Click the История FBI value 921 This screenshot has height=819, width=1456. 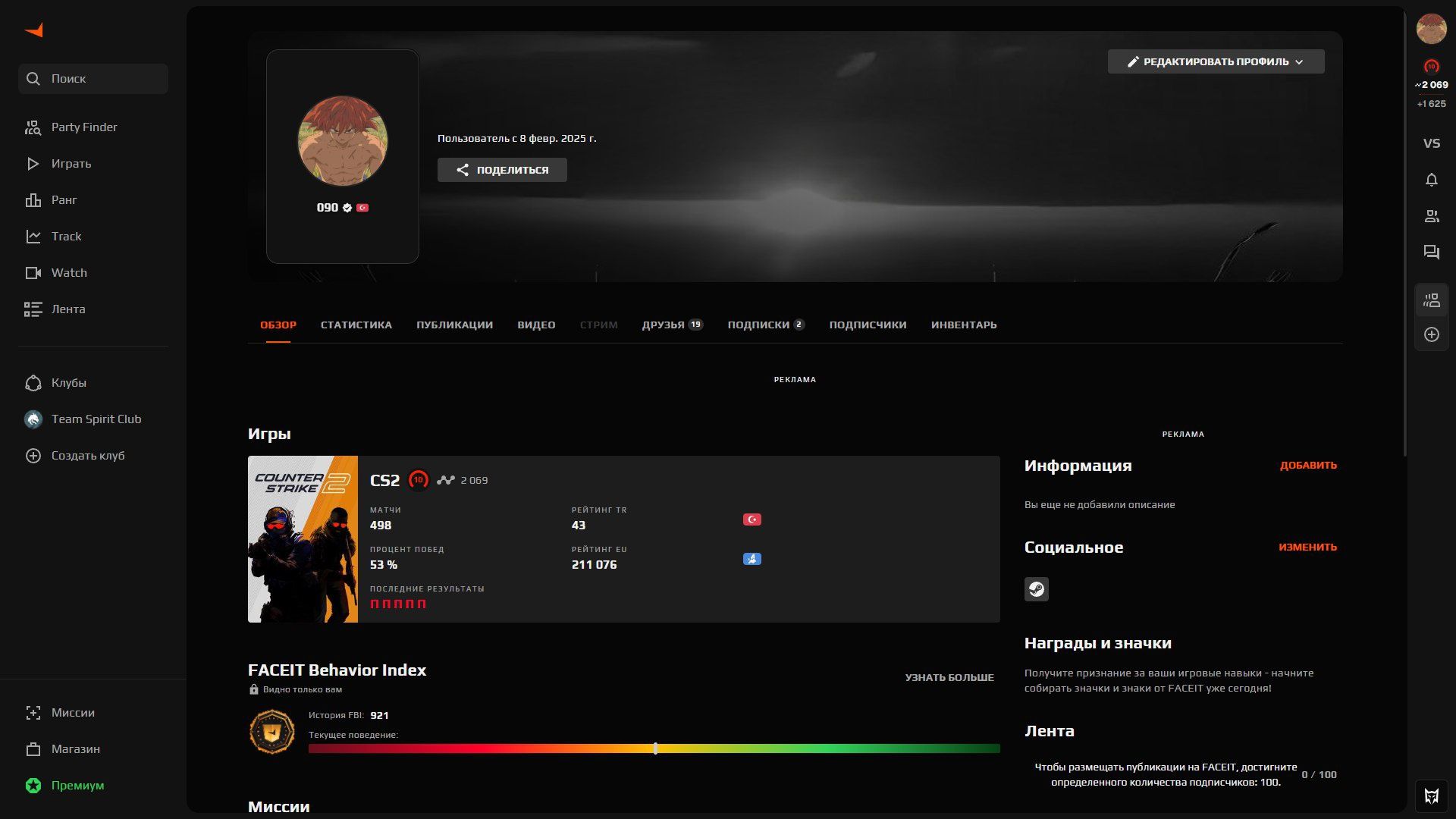pos(379,715)
